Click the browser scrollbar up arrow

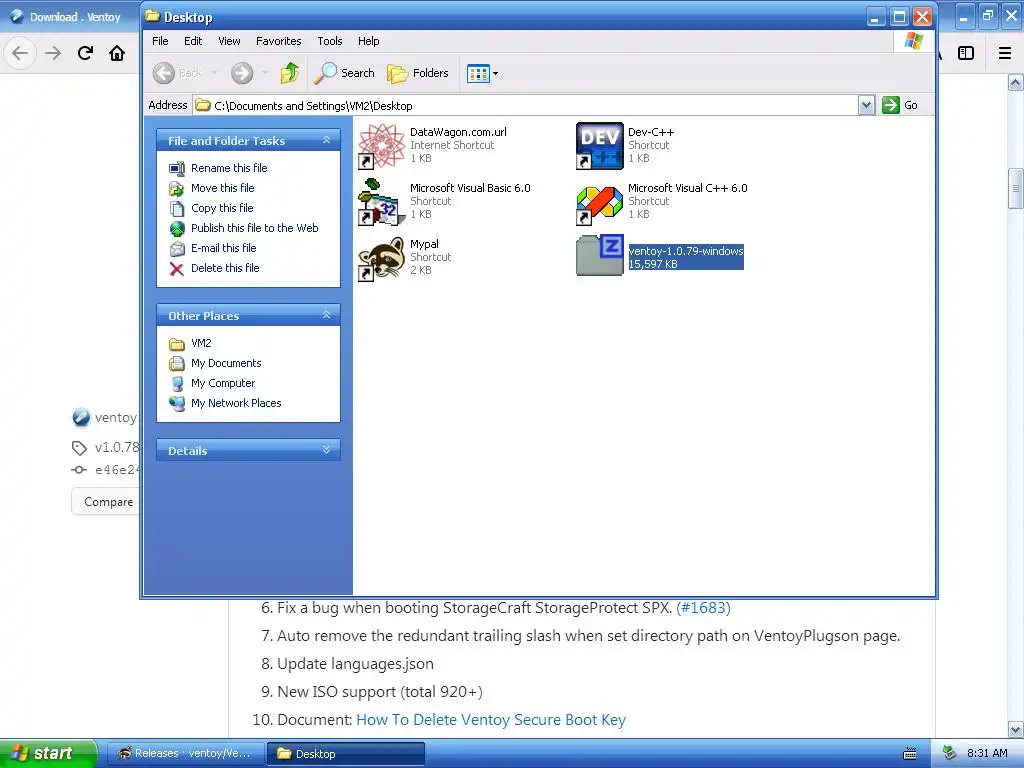[1016, 83]
